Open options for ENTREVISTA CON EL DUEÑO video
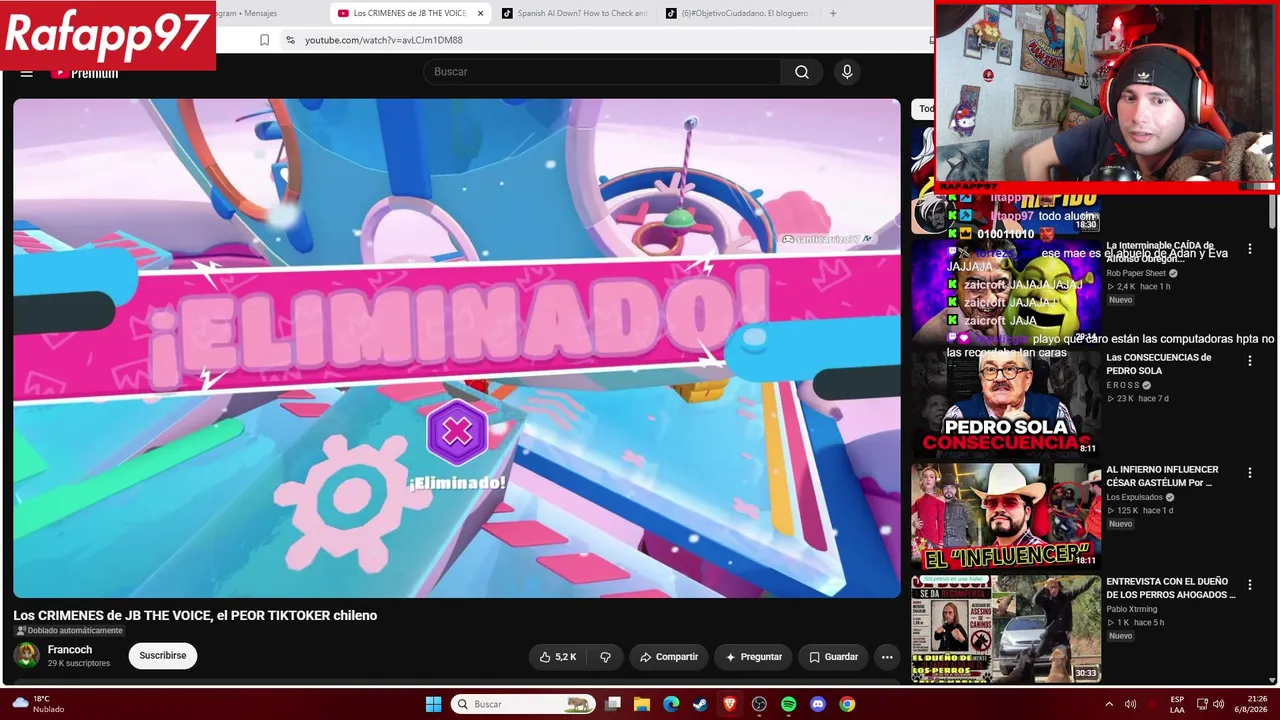Image resolution: width=1280 pixels, height=720 pixels. pyautogui.click(x=1249, y=585)
